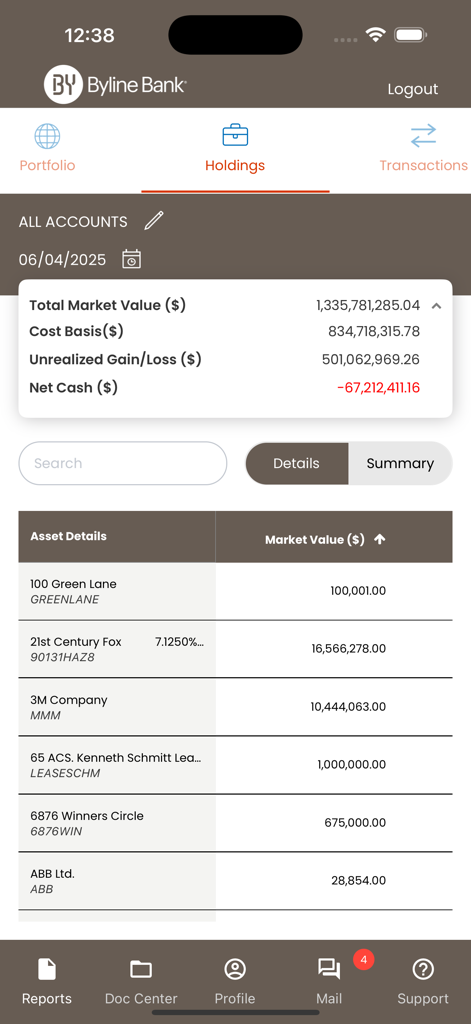This screenshot has height=1024, width=471.
Task: Tap the Support label
Action: click(x=423, y=999)
